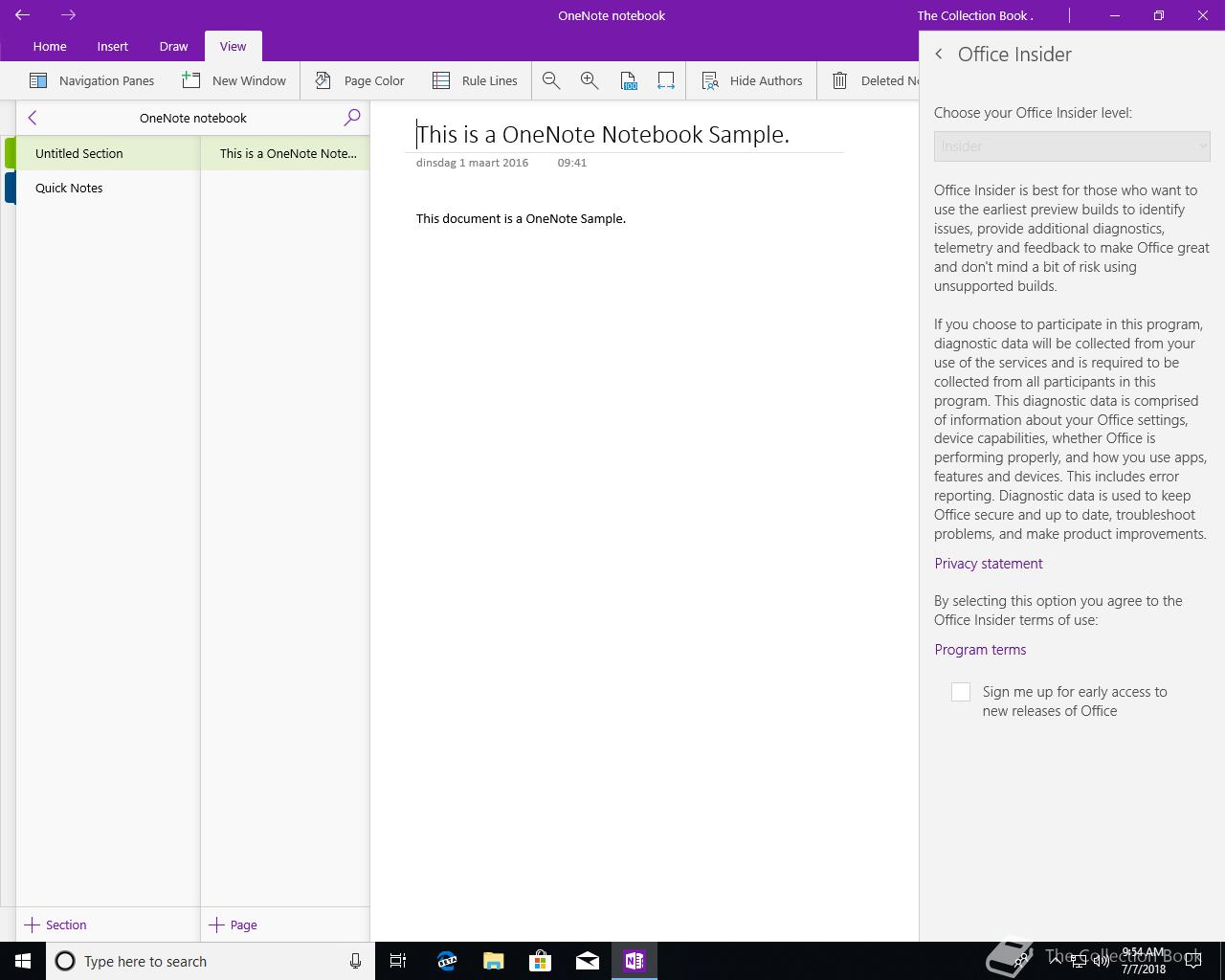Click the zoom out magnifier icon
The width and height of the screenshot is (1225, 980).
tap(551, 80)
